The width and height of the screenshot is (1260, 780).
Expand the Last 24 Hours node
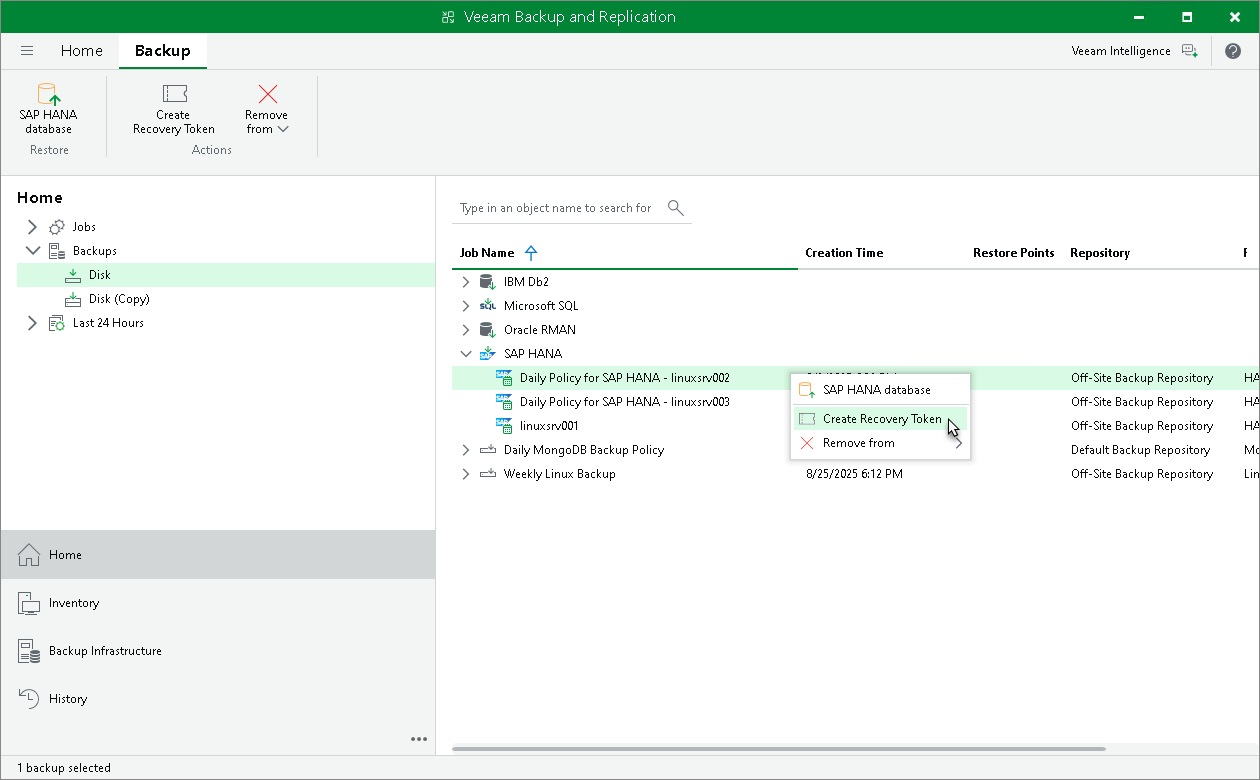(32, 323)
